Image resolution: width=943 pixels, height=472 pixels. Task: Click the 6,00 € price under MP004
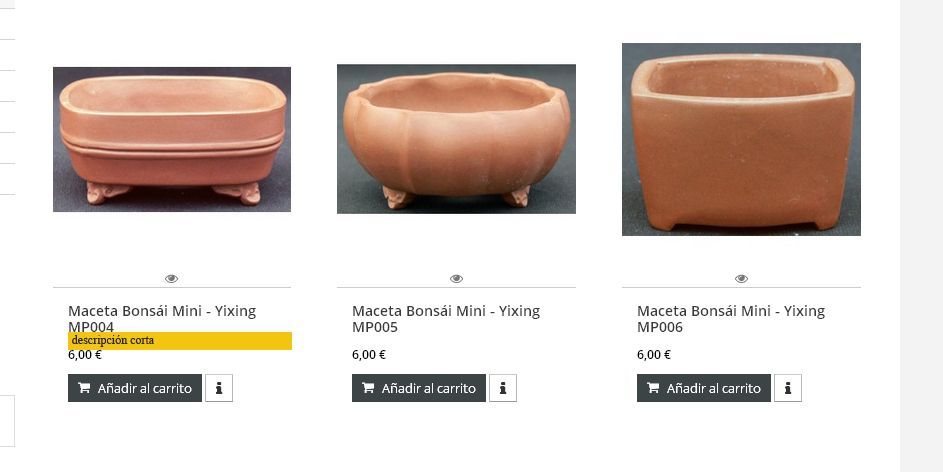[85, 355]
